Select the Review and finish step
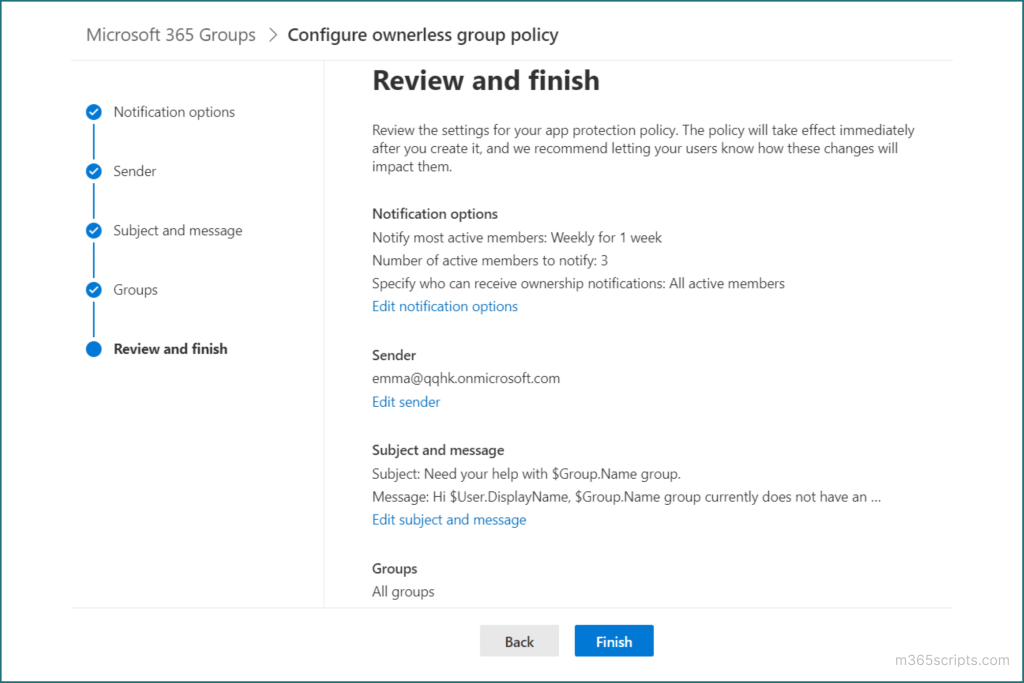Screen dimensions: 1024x683 [170, 349]
